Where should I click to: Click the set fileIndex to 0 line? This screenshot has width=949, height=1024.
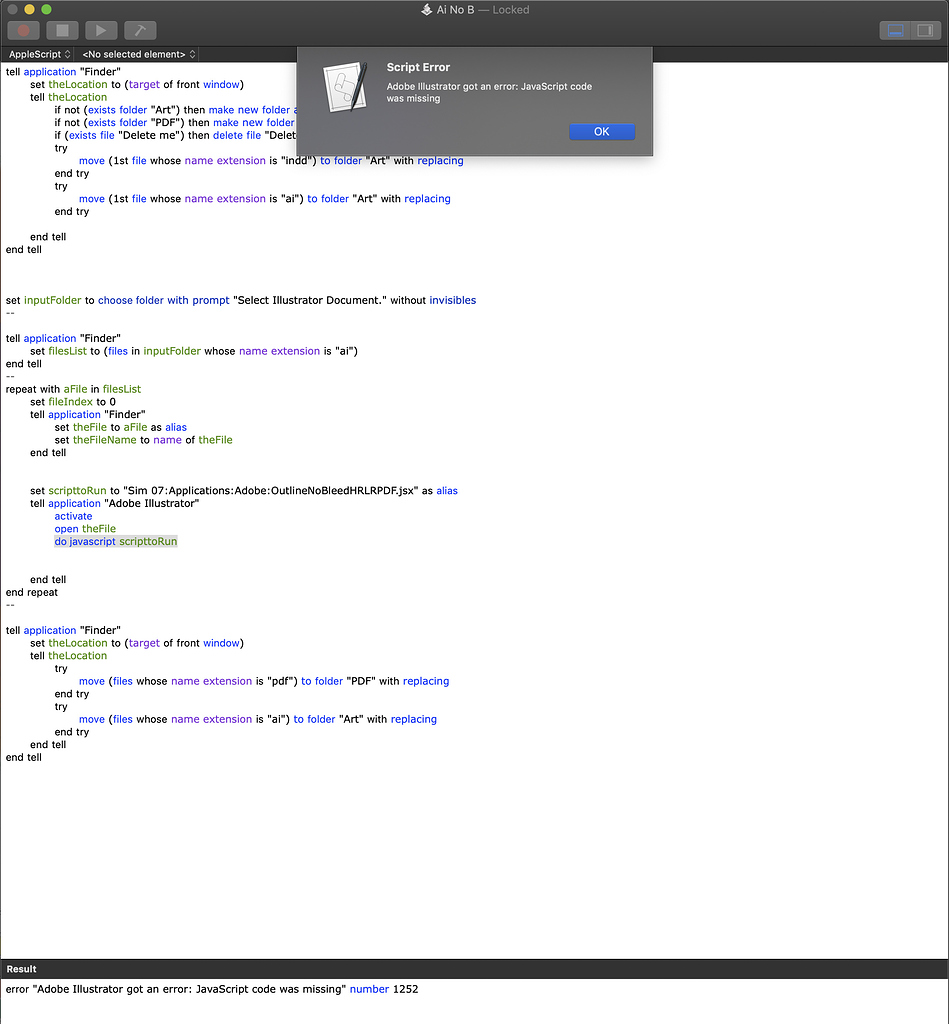tap(72, 402)
